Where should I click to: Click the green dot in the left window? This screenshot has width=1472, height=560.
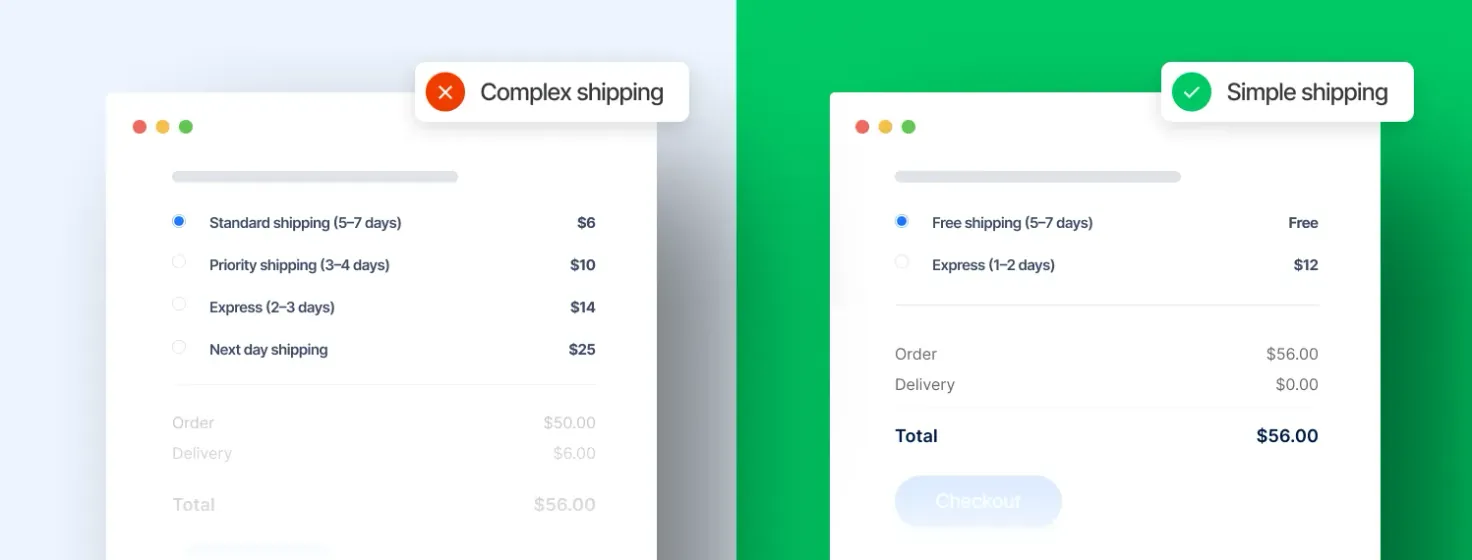pos(186,127)
